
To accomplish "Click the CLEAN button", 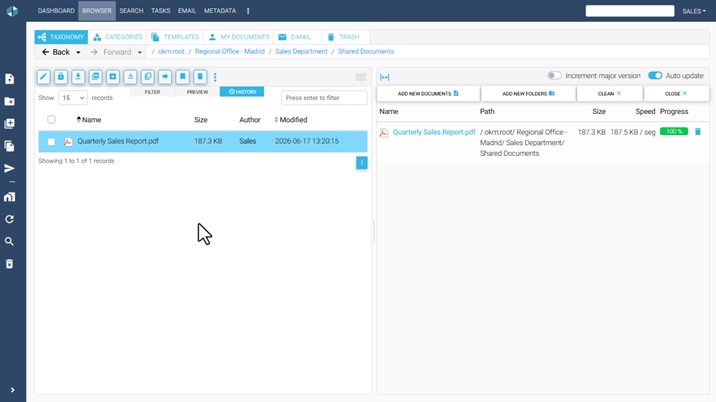I will 610,94.
